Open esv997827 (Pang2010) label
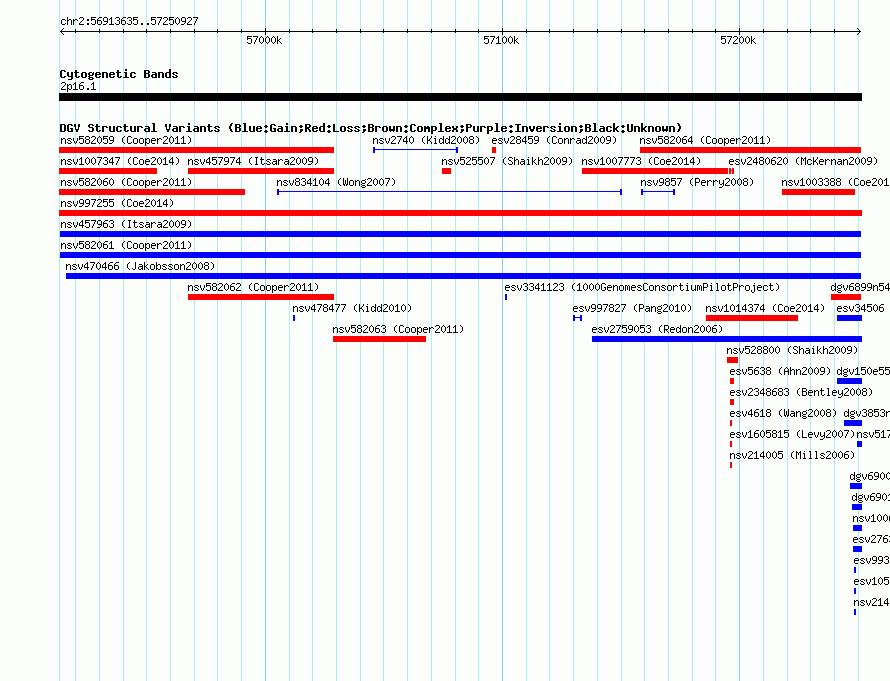This screenshot has height=681, width=890. (632, 308)
